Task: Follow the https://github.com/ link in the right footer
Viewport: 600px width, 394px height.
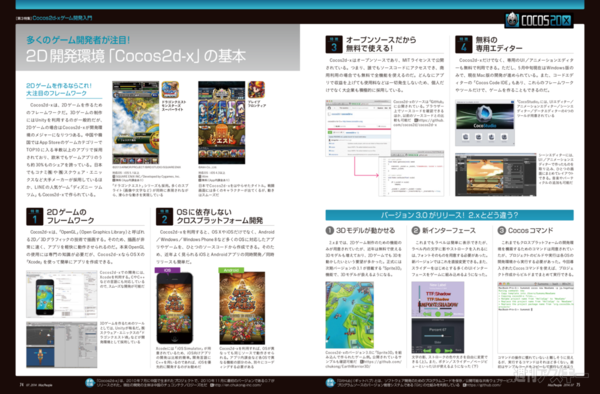Action: click(x=483, y=385)
